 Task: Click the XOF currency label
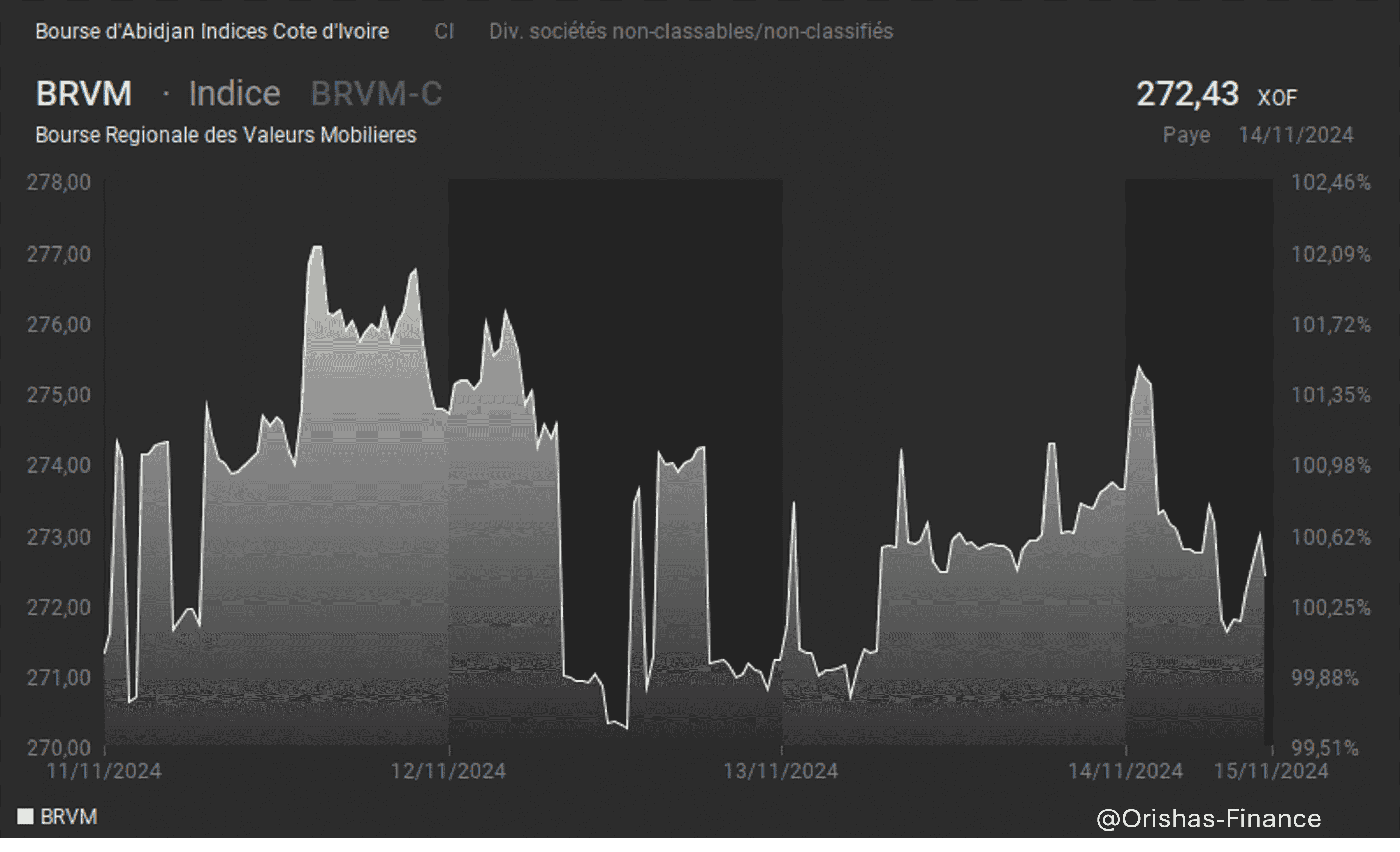coord(1277,98)
